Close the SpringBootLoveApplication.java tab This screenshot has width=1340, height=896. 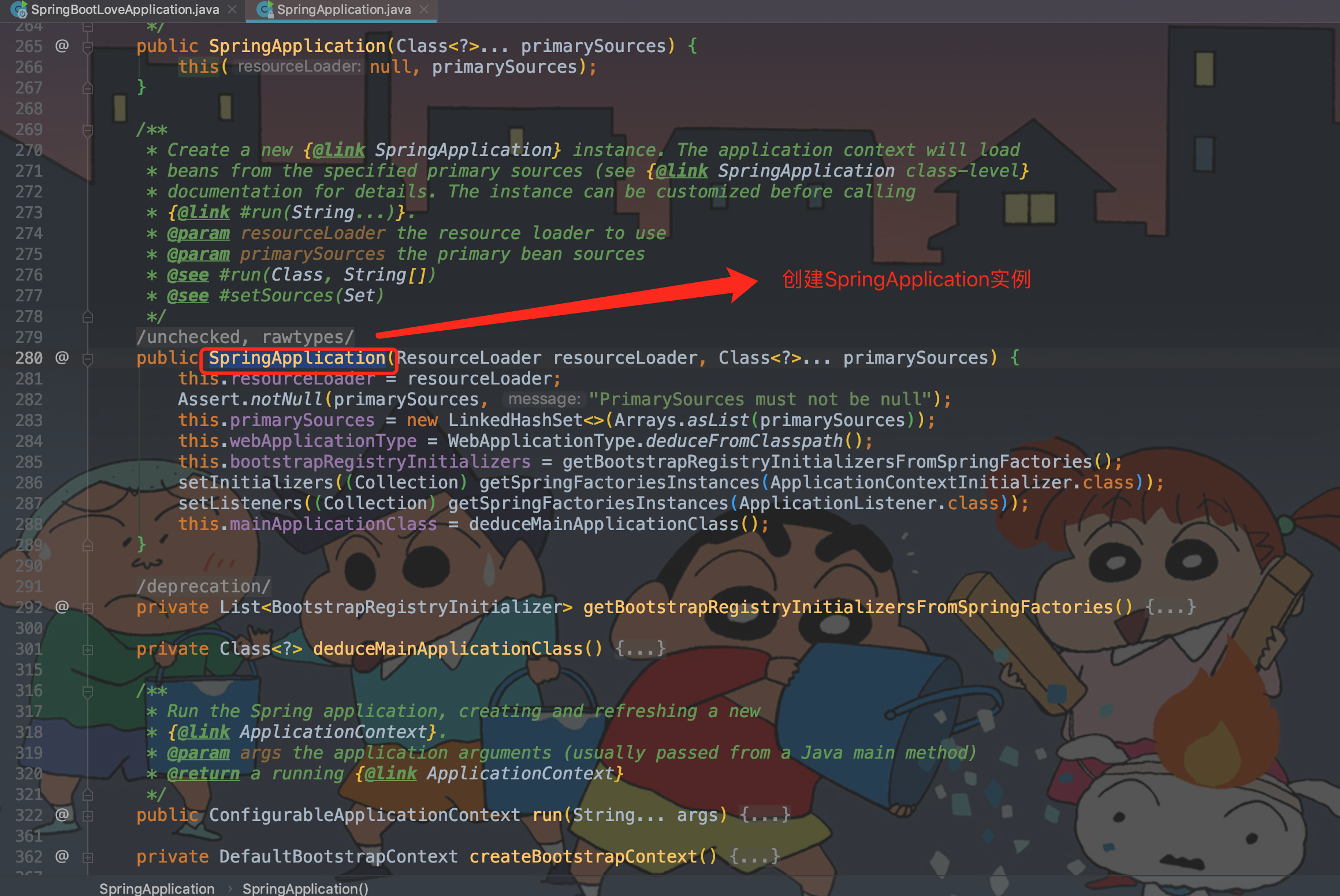pyautogui.click(x=232, y=10)
